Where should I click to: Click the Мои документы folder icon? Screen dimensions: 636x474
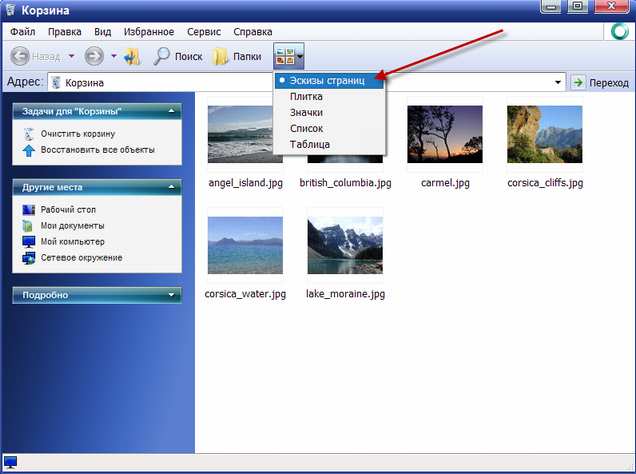[28, 225]
